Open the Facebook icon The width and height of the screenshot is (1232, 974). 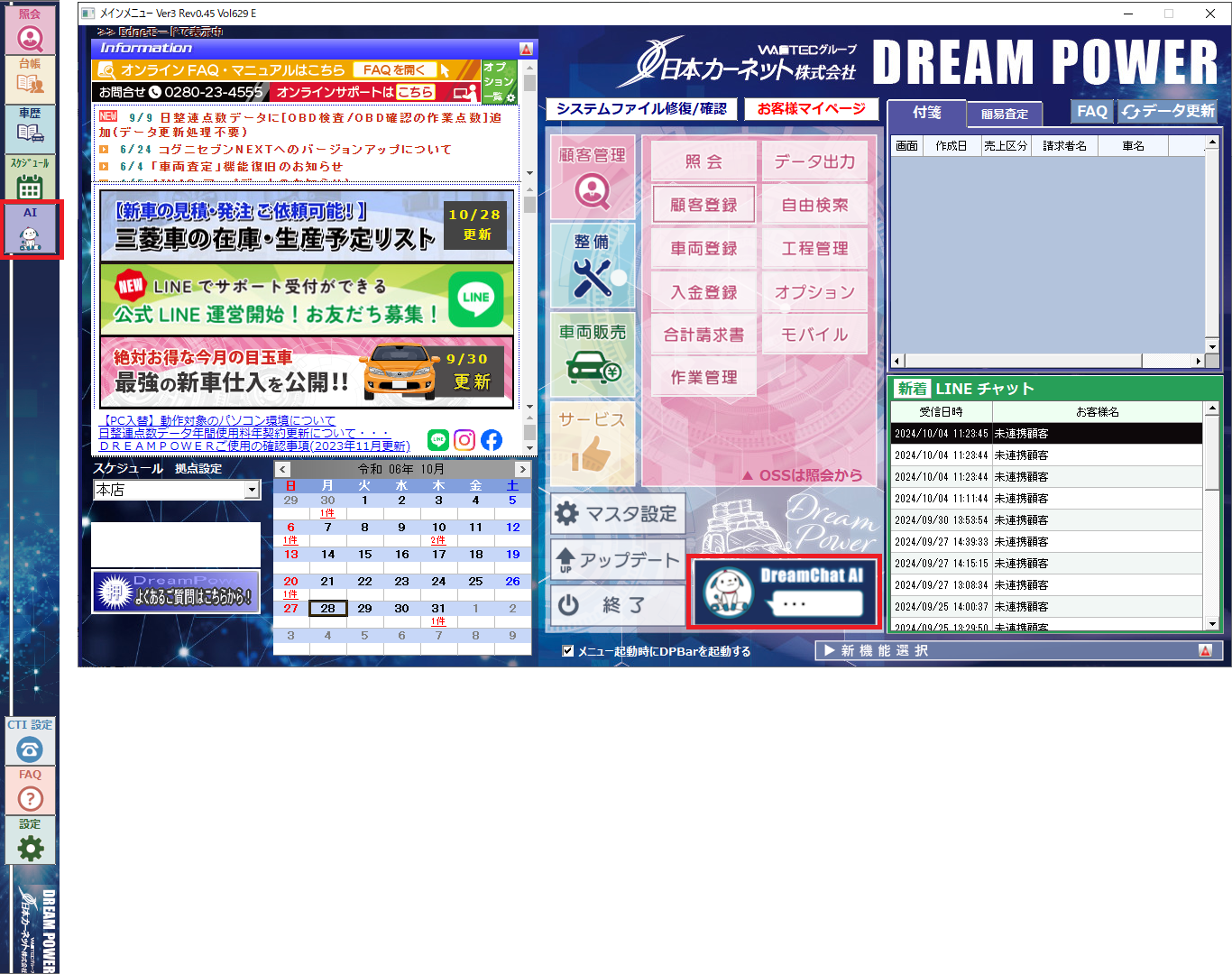point(492,440)
